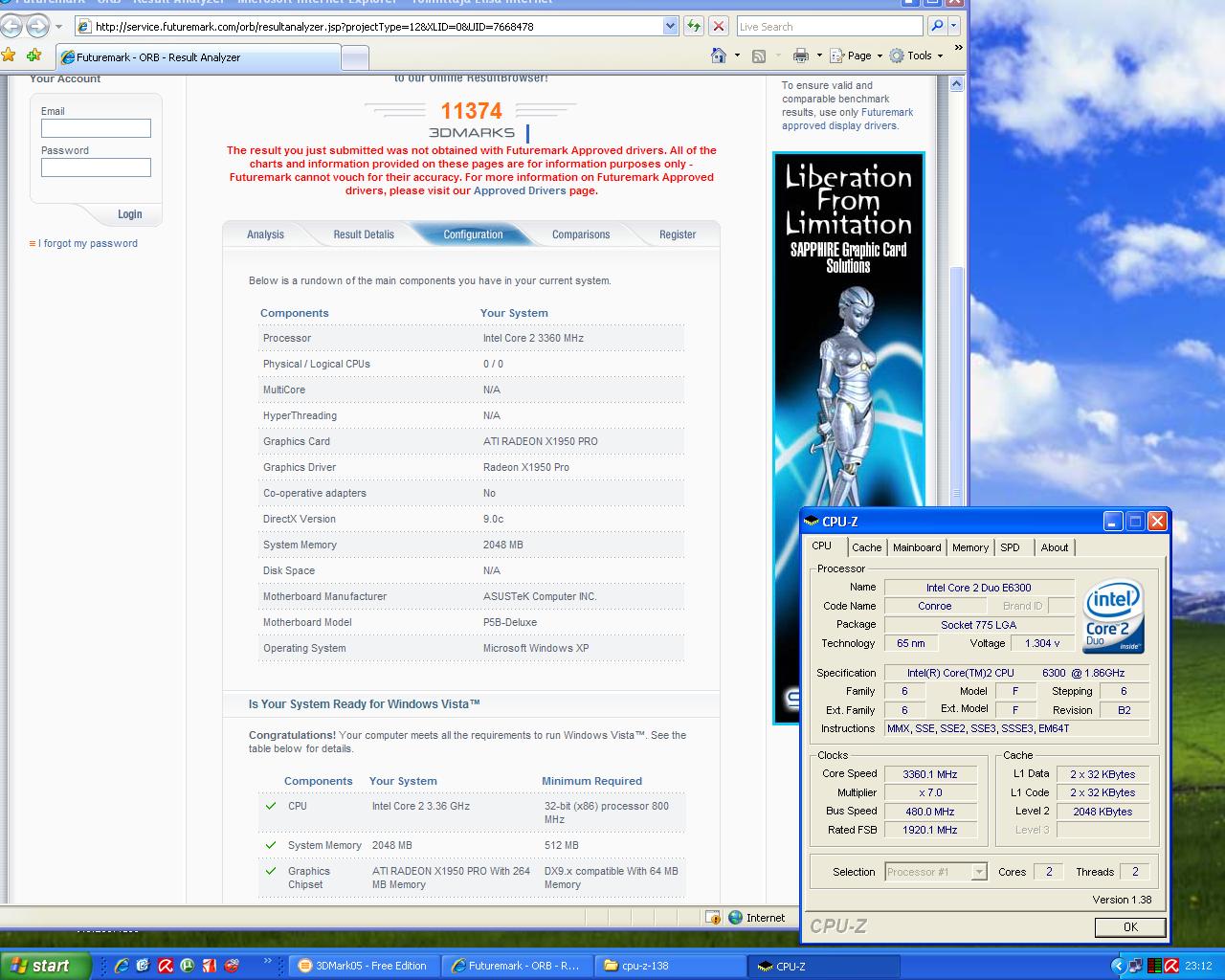The image size is (1225, 980).
Task: Click the Live Search input box
Action: 830,26
